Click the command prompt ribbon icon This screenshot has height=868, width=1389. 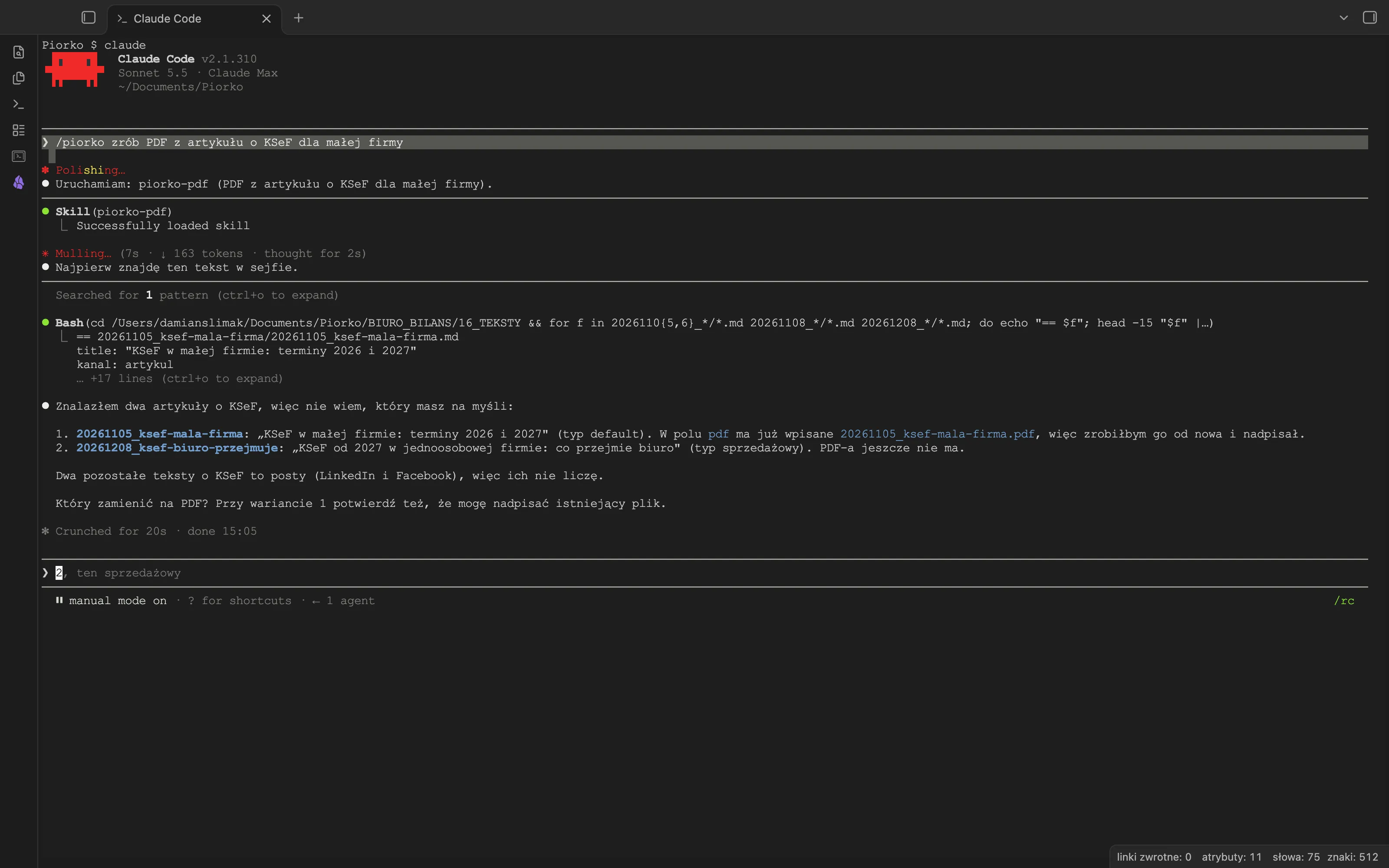tap(19, 104)
